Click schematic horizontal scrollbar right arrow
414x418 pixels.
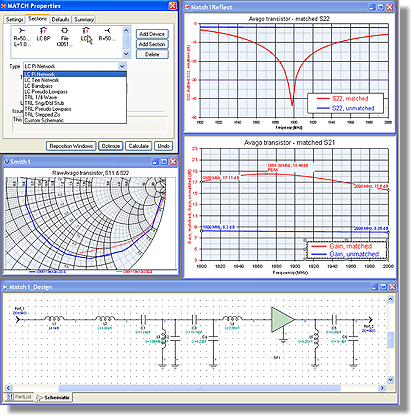click(x=382, y=388)
